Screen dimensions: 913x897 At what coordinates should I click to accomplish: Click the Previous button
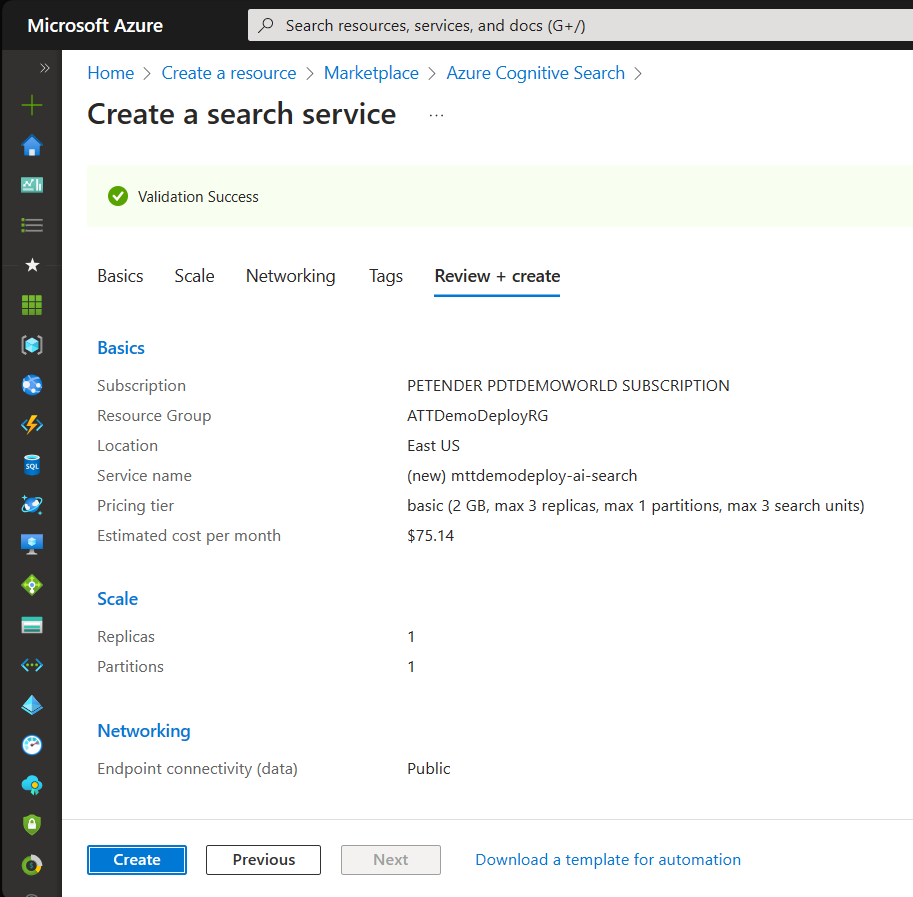coord(263,860)
